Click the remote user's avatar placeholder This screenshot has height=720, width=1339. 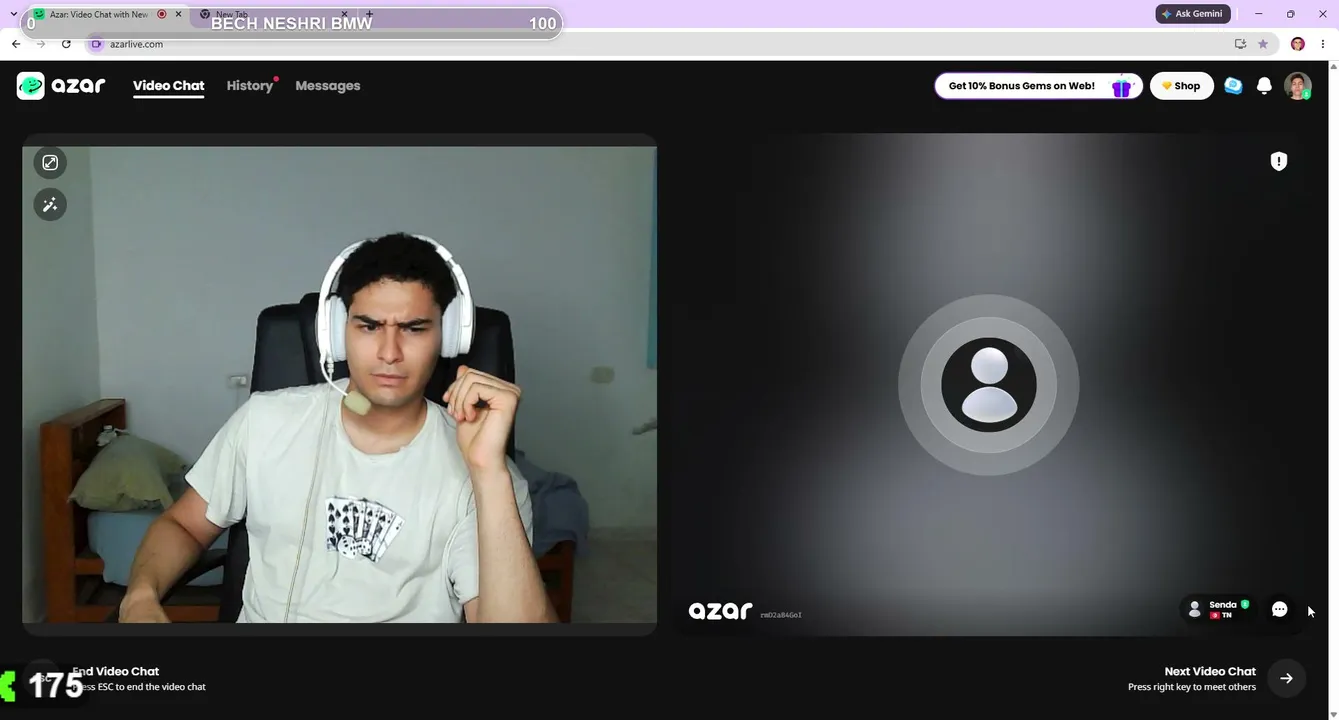(x=989, y=385)
